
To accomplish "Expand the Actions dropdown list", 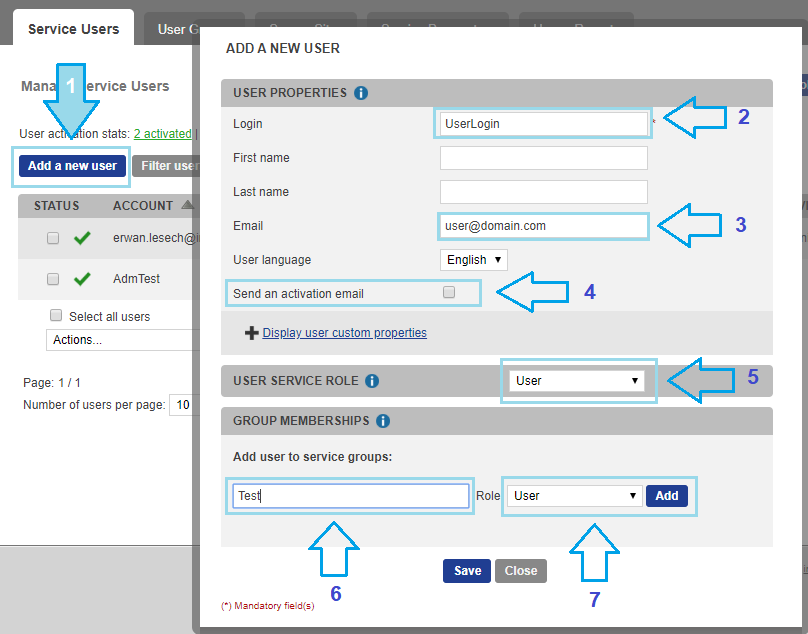I will (x=118, y=340).
